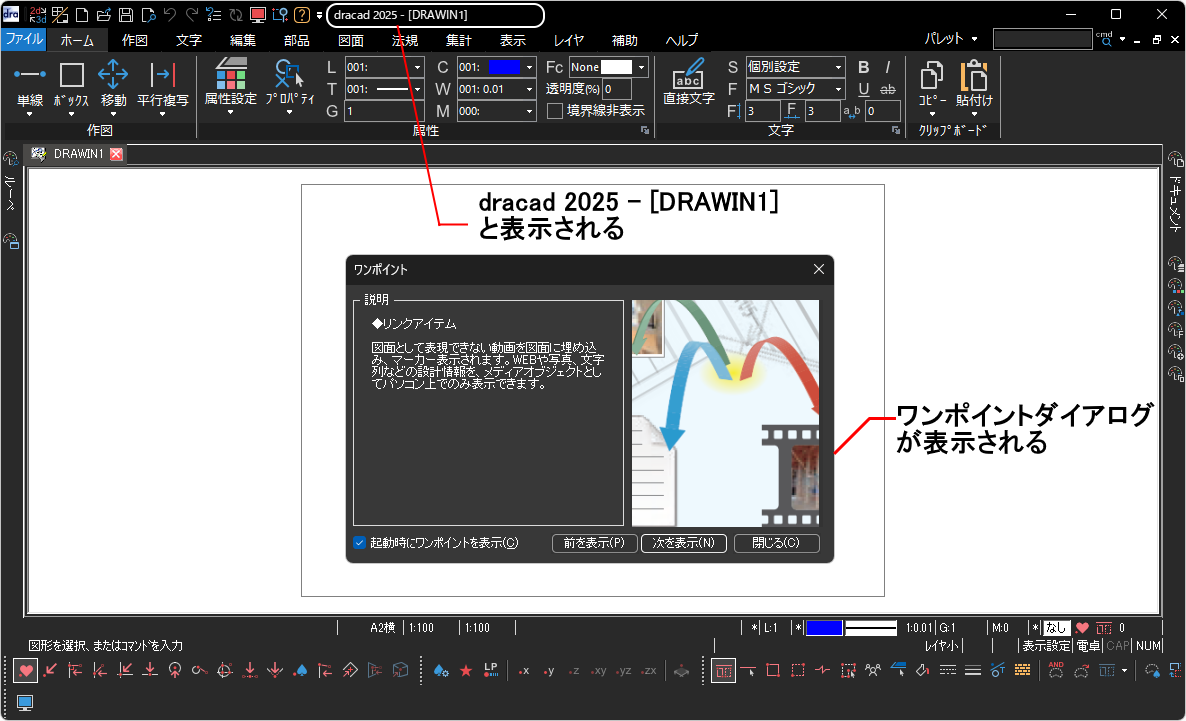
Task: Open the L layer dropdown
Action: [417, 67]
